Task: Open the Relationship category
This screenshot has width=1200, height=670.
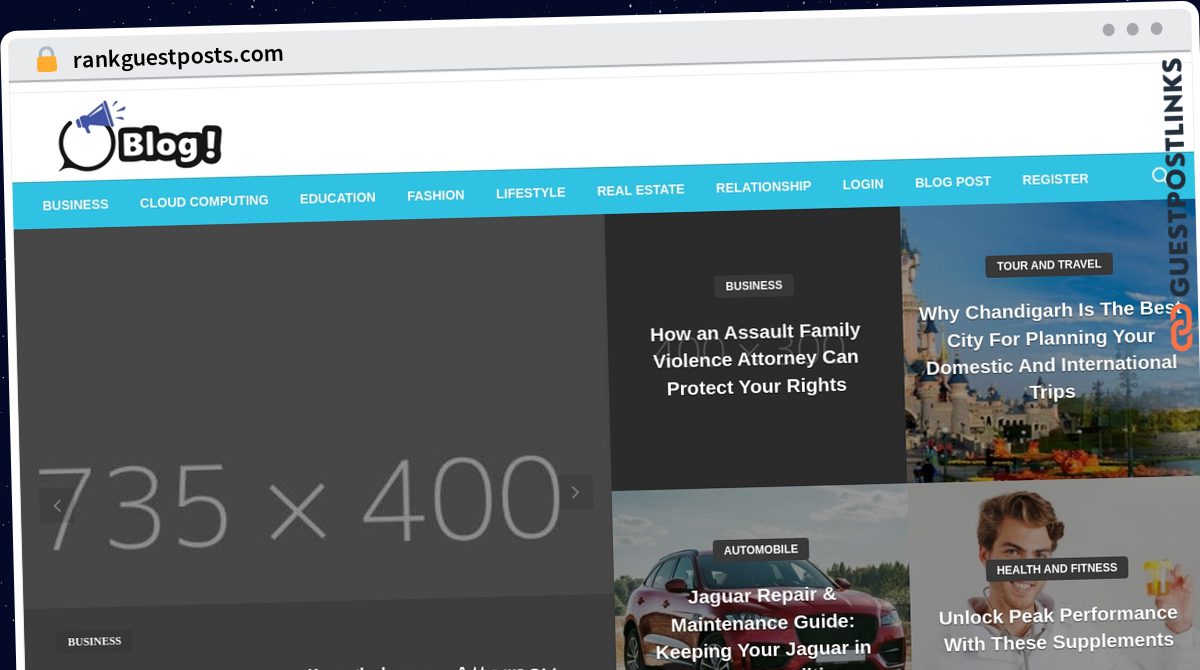Action: [x=764, y=187]
